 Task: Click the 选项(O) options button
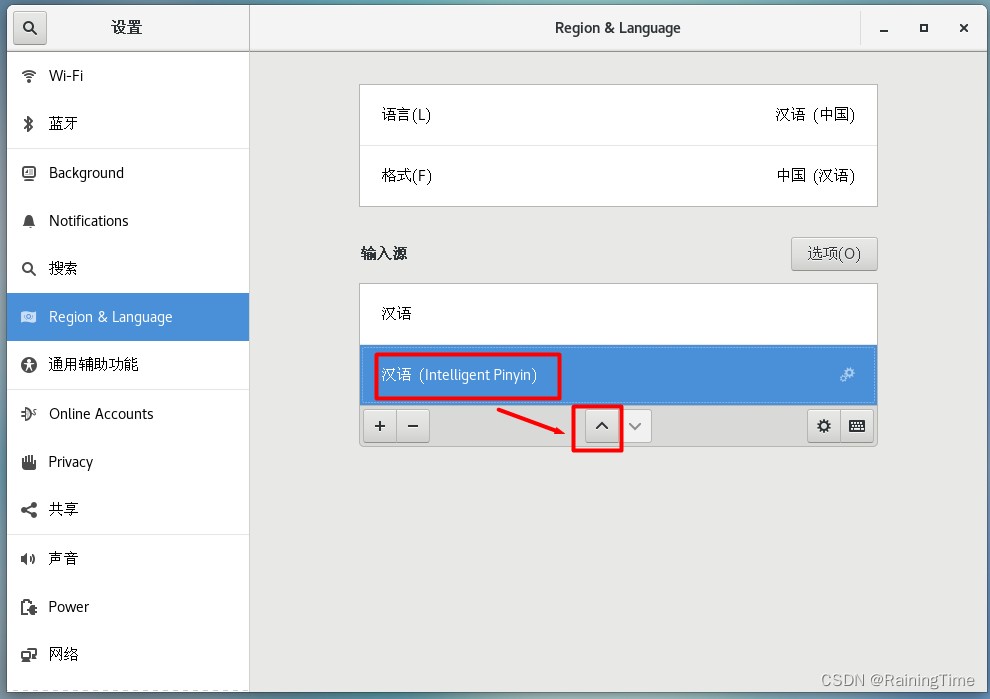pos(834,254)
